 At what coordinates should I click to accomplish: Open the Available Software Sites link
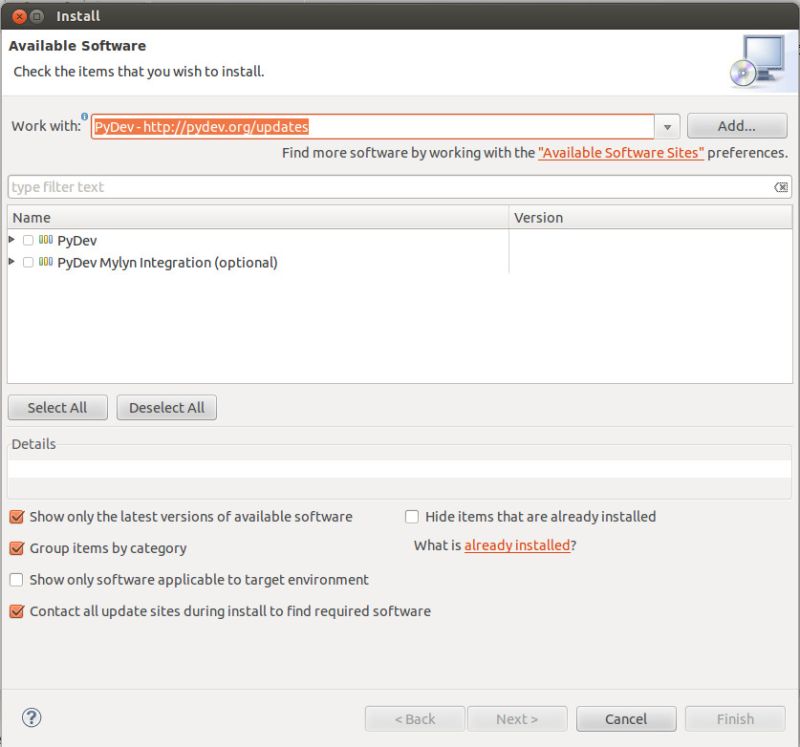coord(621,153)
